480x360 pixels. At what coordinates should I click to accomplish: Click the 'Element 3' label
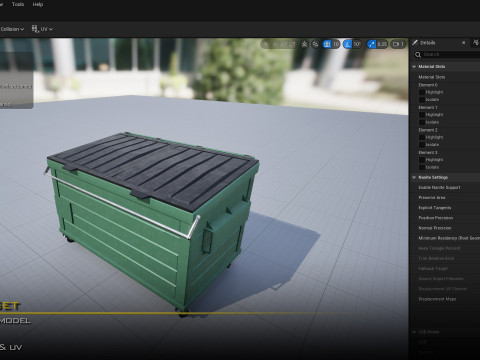click(x=428, y=152)
